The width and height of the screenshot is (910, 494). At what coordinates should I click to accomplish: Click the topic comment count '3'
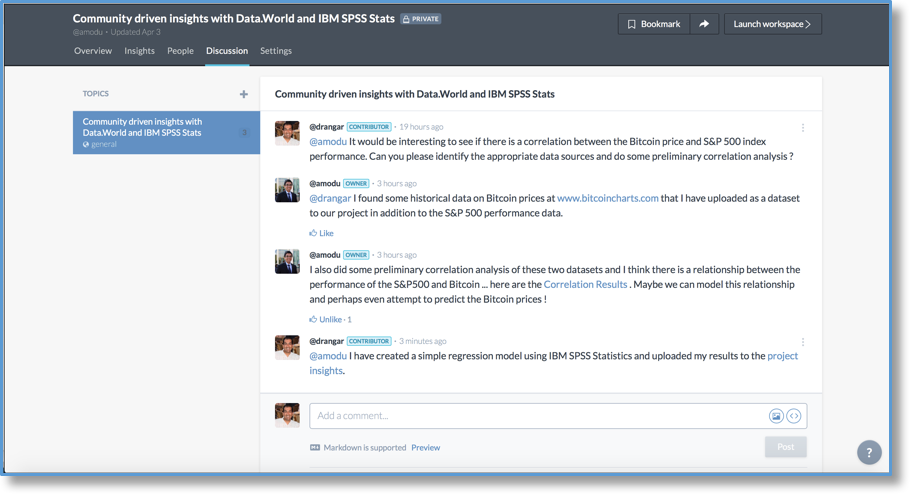click(244, 132)
